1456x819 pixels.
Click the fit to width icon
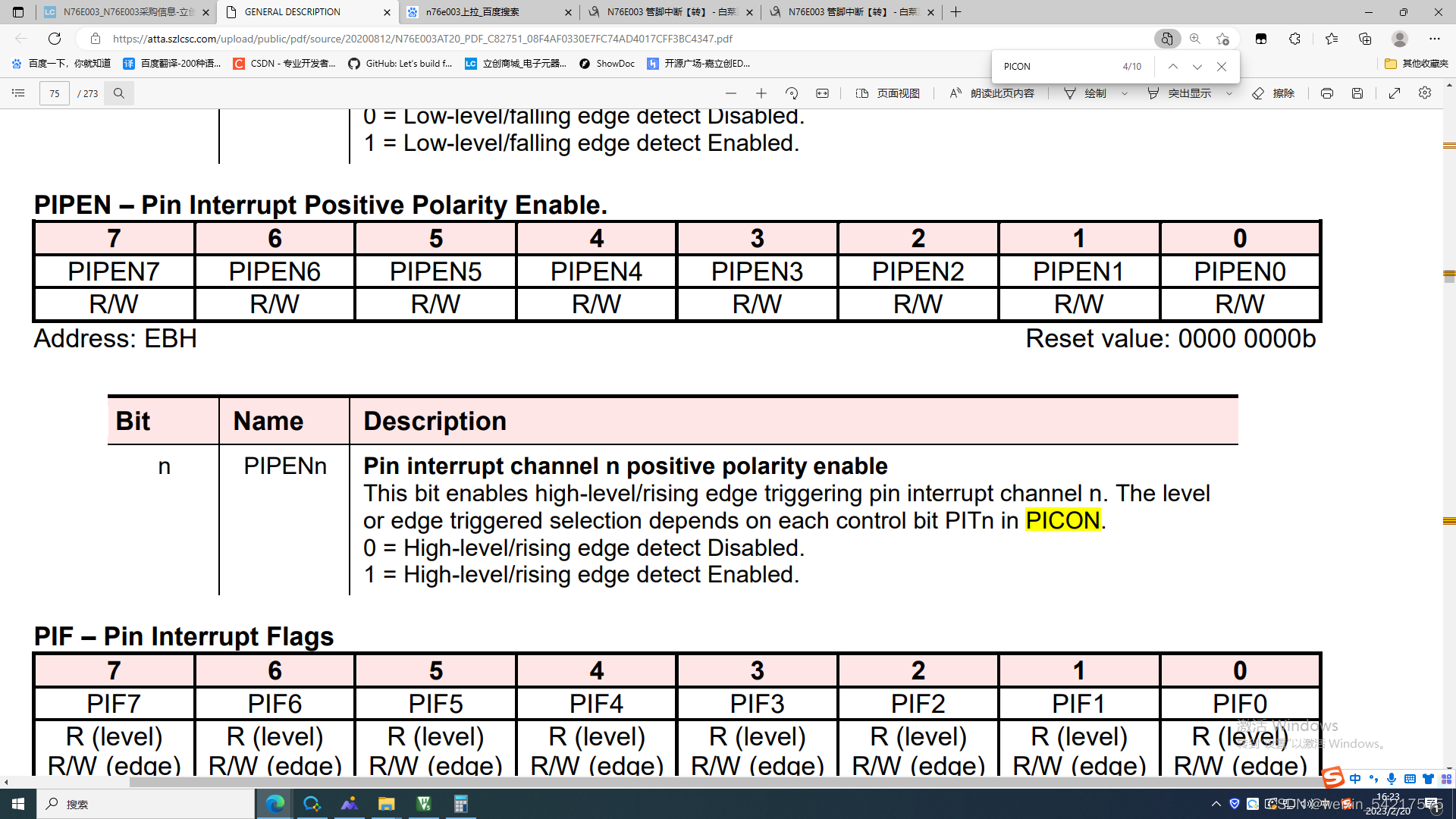[822, 93]
